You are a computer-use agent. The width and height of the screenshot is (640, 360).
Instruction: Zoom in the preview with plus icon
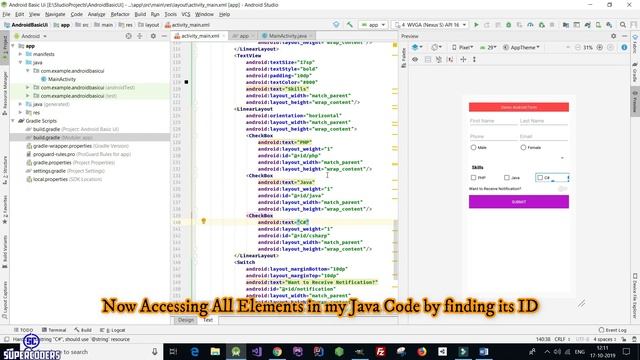click(600, 47)
